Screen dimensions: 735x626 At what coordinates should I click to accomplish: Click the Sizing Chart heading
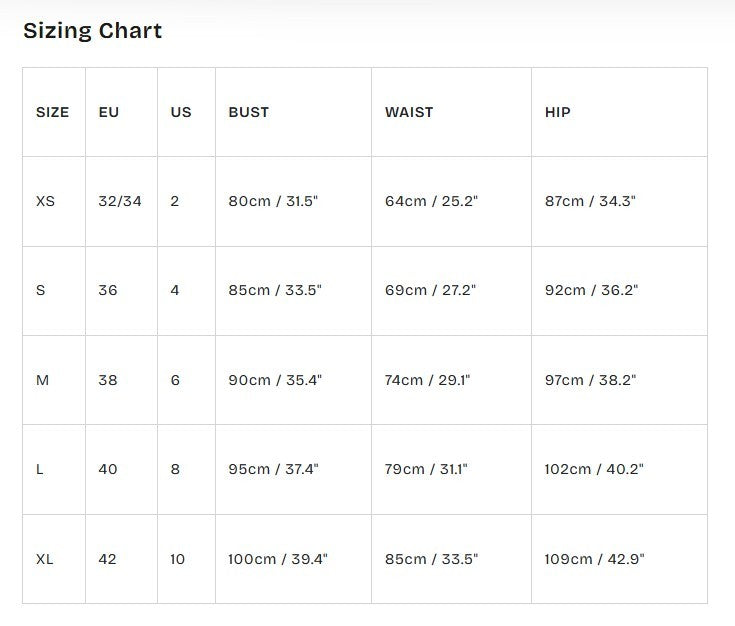pyautogui.click(x=92, y=31)
